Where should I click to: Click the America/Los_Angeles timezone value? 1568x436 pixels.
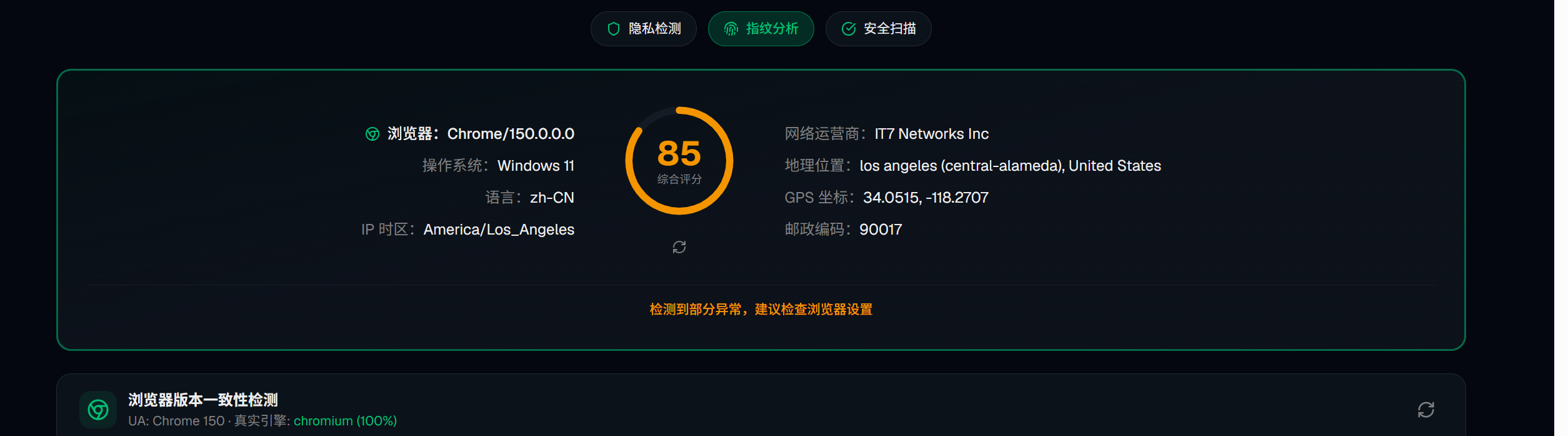(x=499, y=230)
